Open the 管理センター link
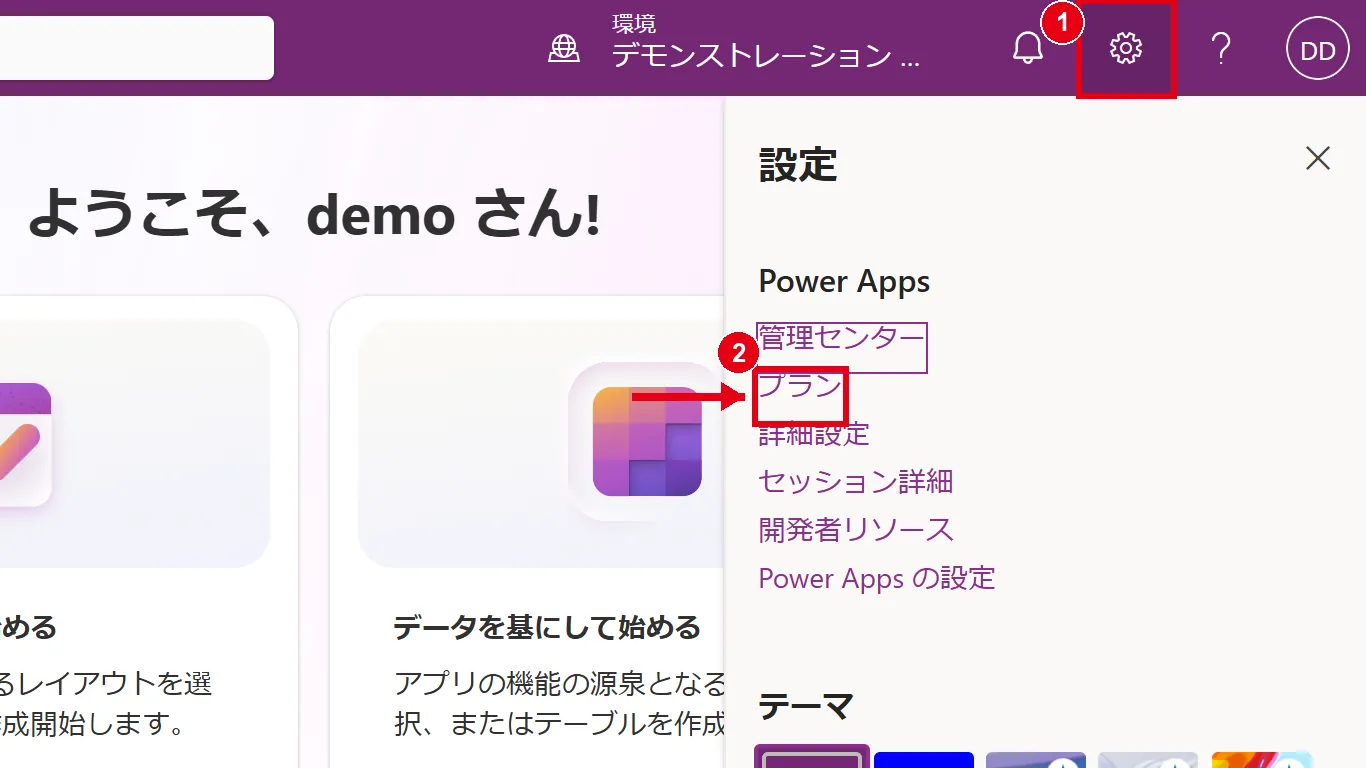The width and height of the screenshot is (1366, 768). pos(842,338)
